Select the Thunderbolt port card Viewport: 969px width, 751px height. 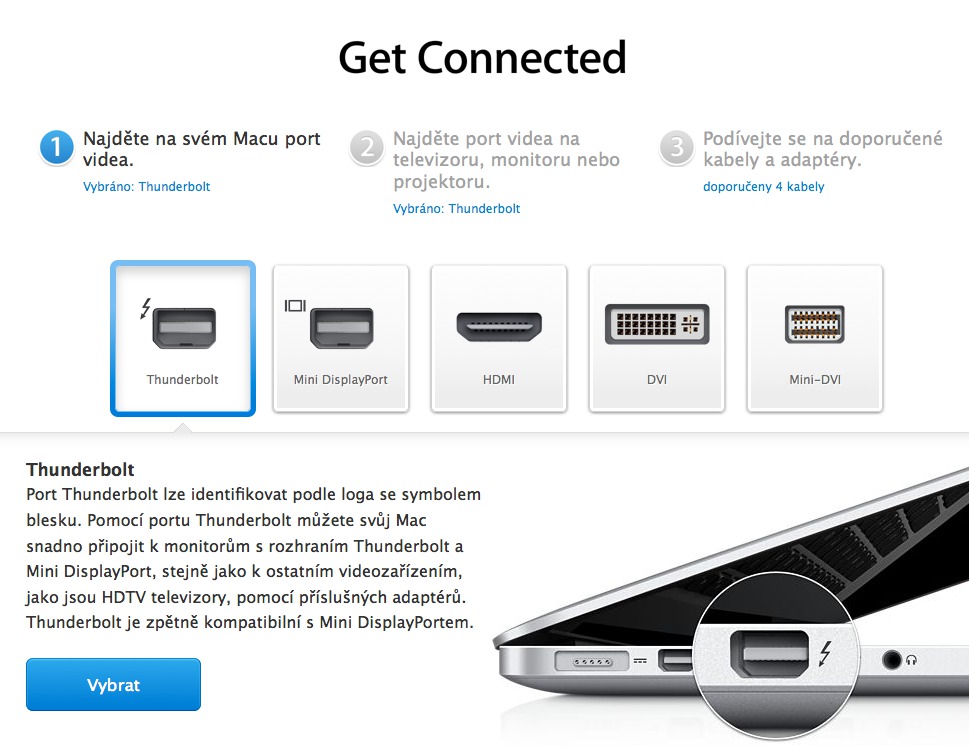tap(183, 338)
